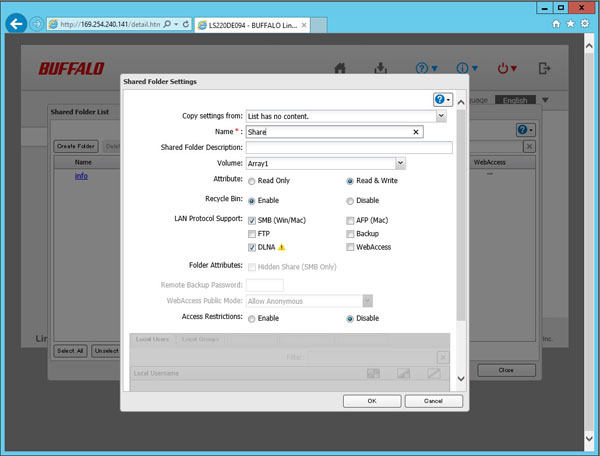Click the browser Back arrow button
The height and width of the screenshot is (456, 600).
click(16, 24)
